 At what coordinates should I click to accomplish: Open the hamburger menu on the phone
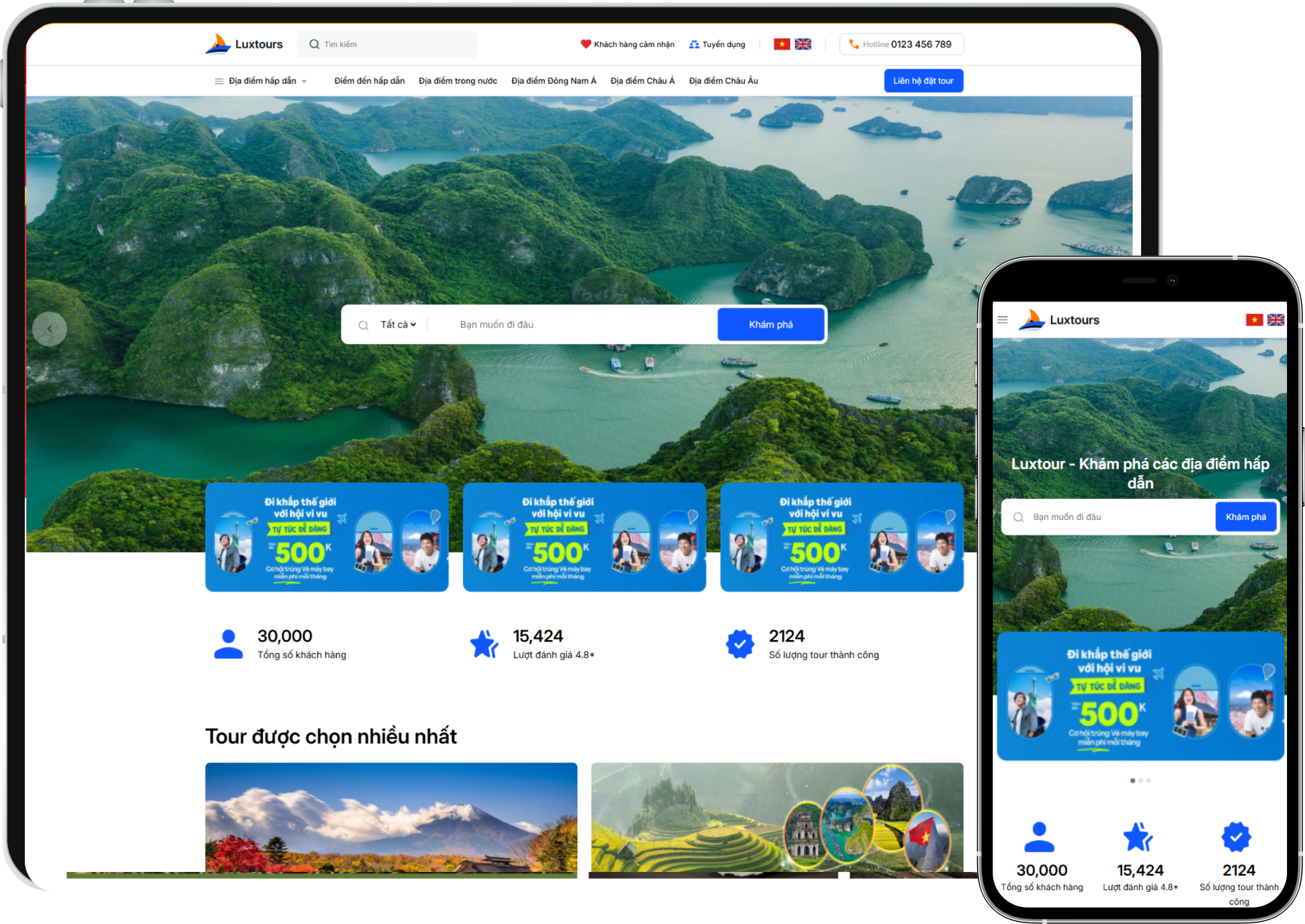click(1002, 320)
